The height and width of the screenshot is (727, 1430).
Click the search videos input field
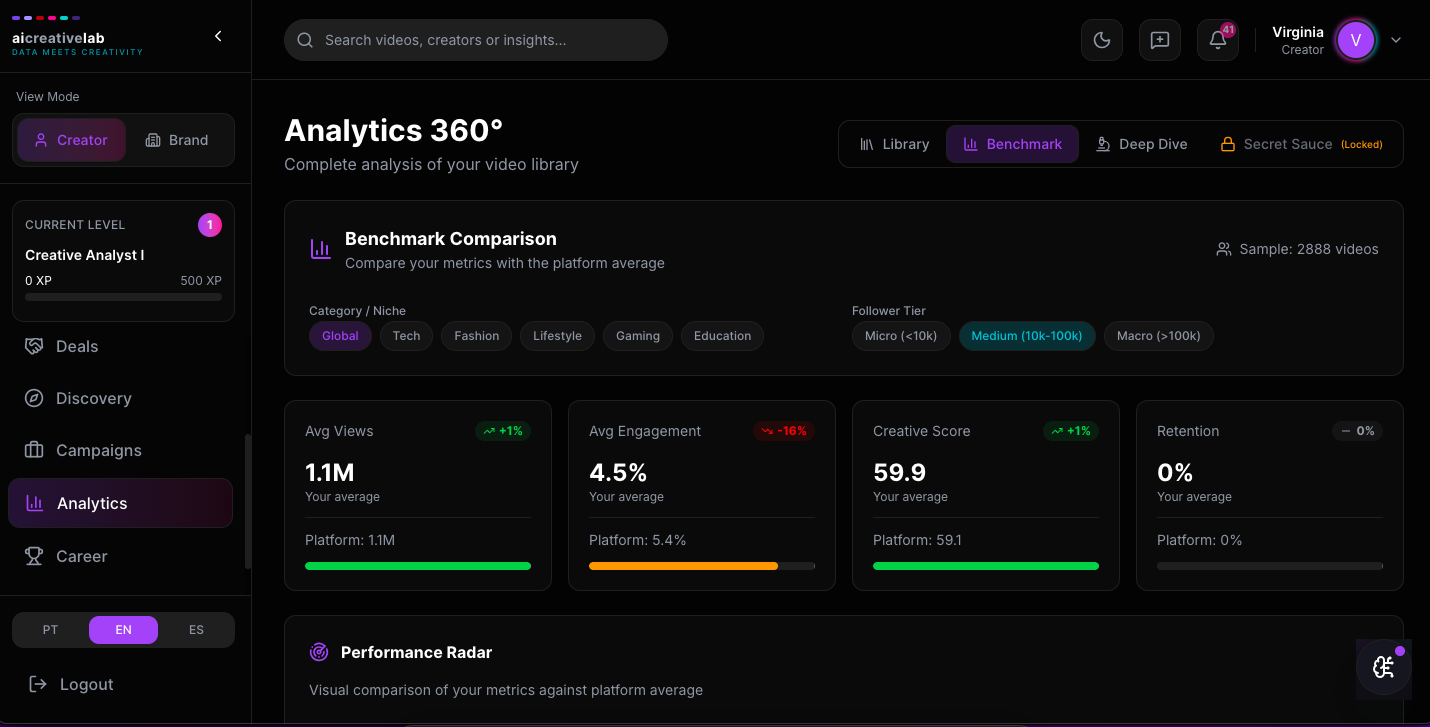[476, 40]
